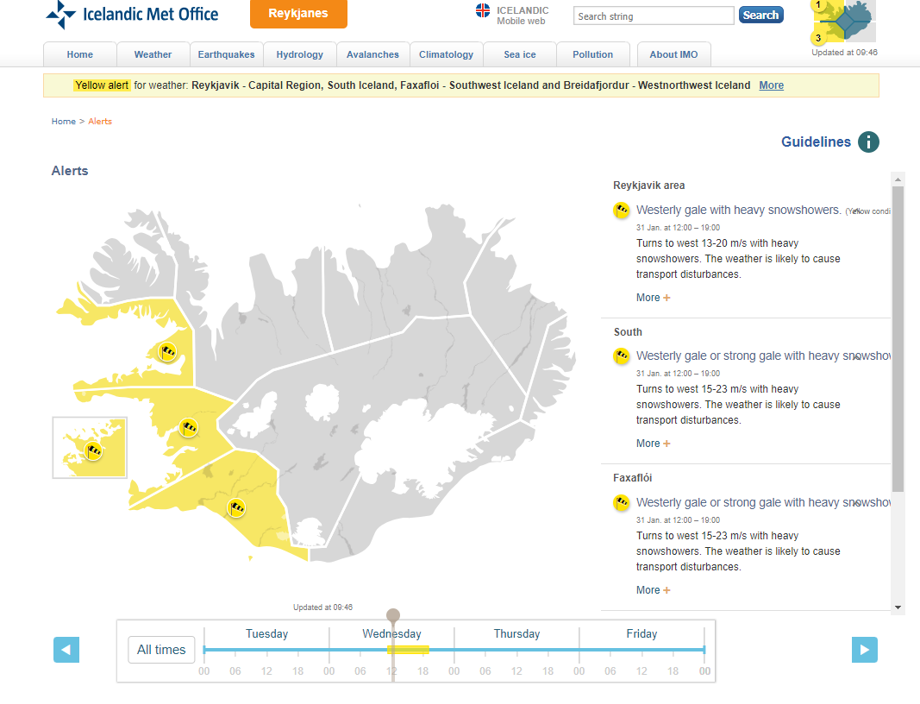
Task: Select the All times button
Action: [161, 649]
